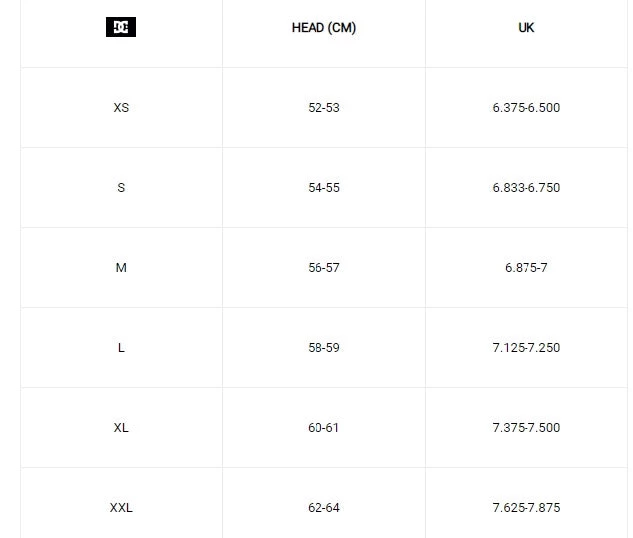633x538 pixels.
Task: Select the XXL size cell
Action: [x=121, y=508]
